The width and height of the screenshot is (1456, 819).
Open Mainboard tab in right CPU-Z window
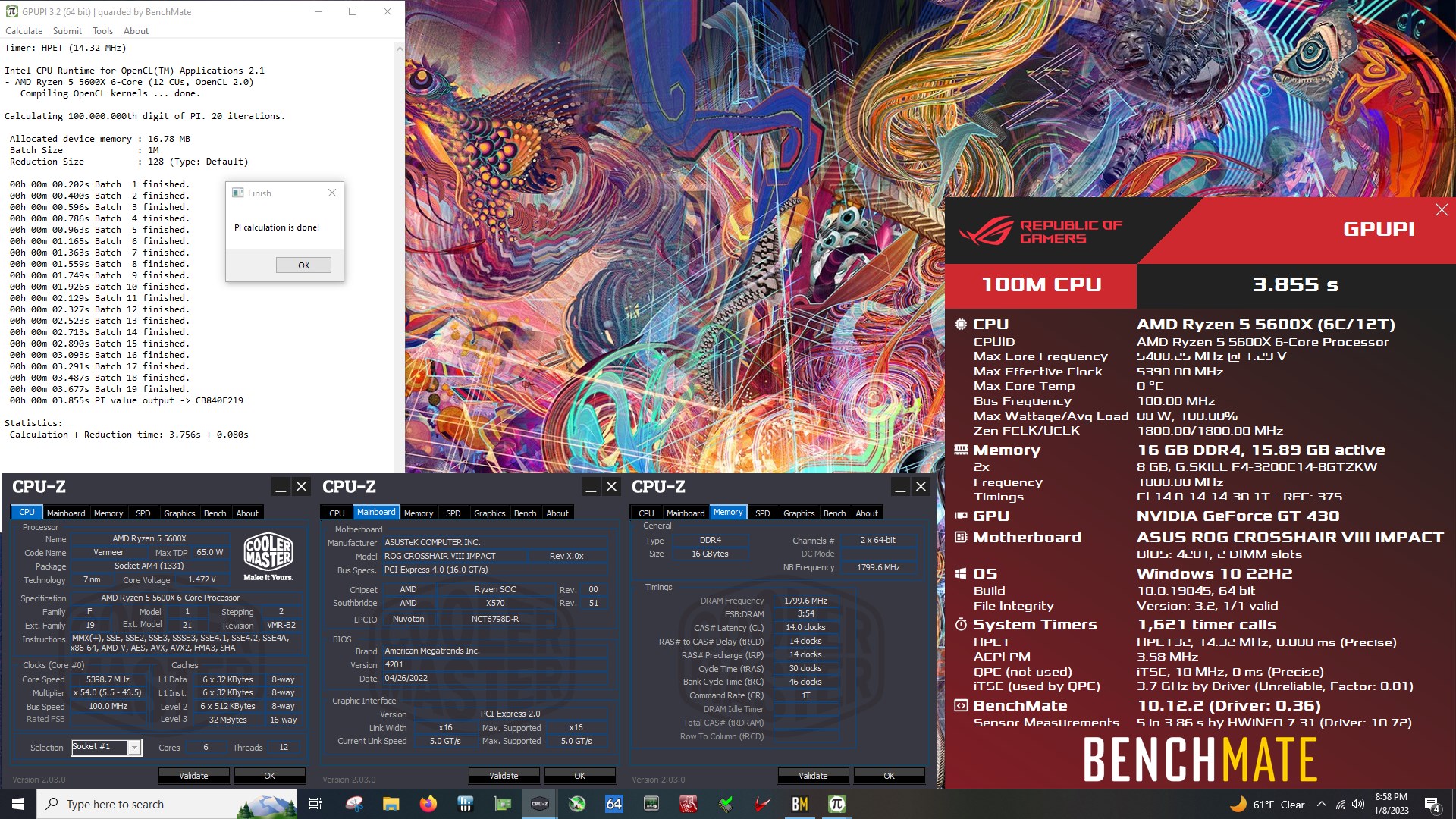(686, 513)
